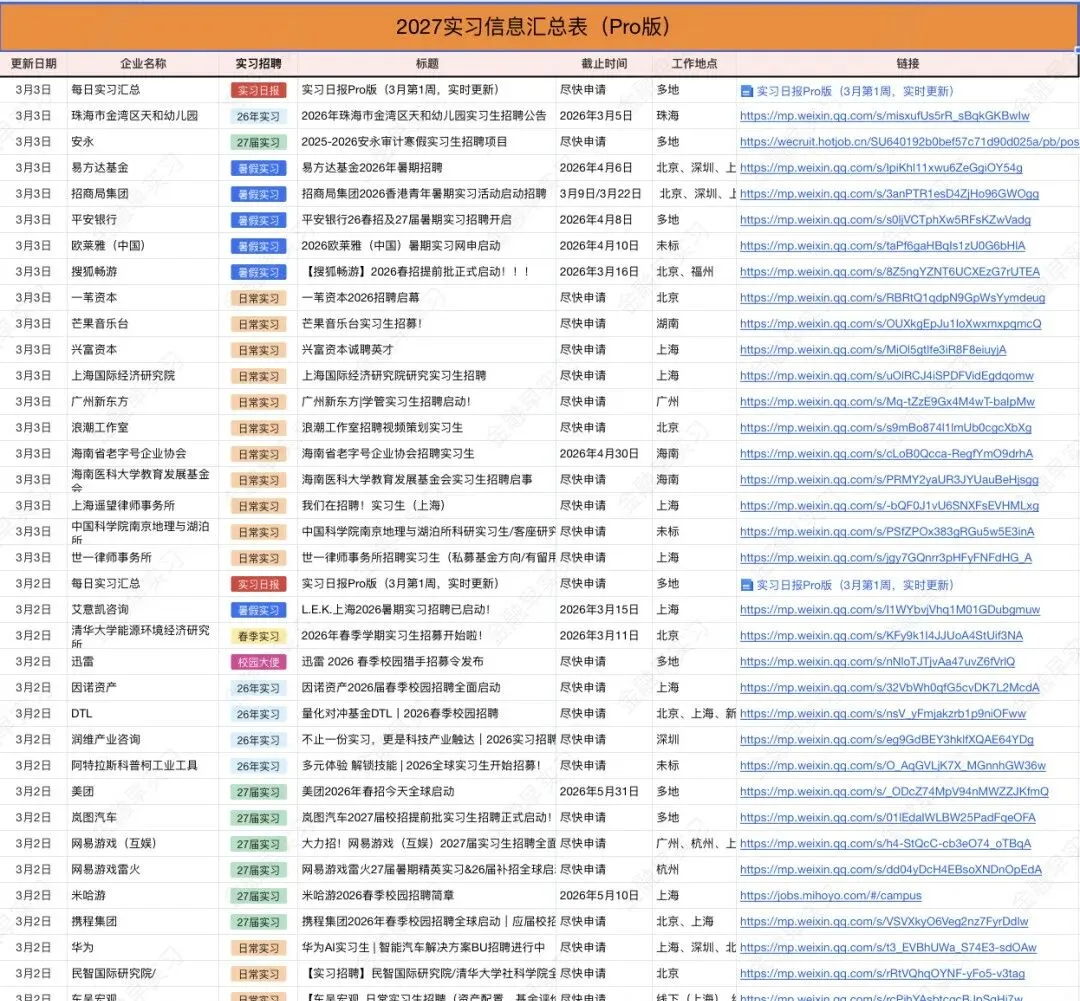This screenshot has height=1001, width=1080.
Task: Select the 企业名称 column header
Action: click(143, 63)
